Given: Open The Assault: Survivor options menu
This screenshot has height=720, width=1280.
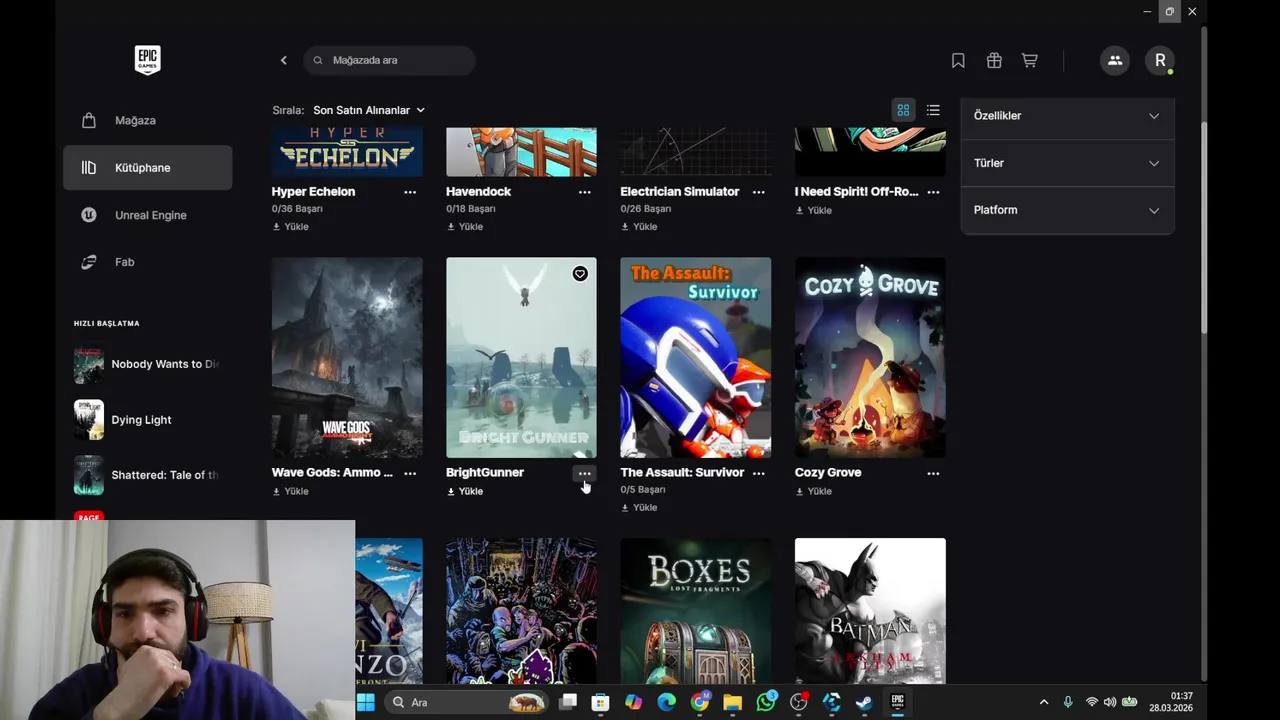Looking at the screenshot, I should pyautogui.click(x=759, y=473).
